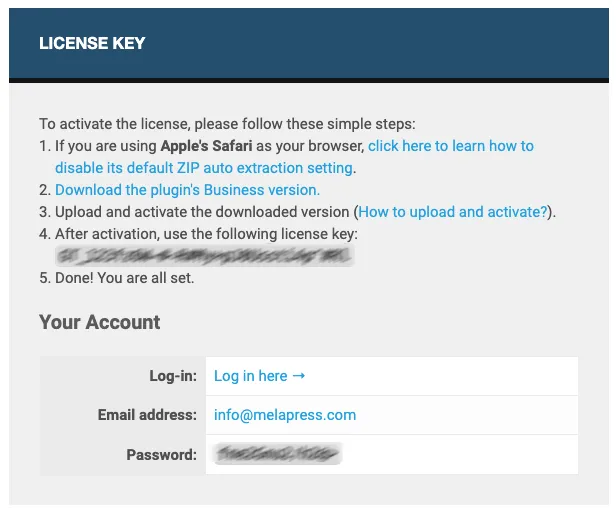
Task: Click the right arrow after Log in here
Action: click(x=298, y=376)
